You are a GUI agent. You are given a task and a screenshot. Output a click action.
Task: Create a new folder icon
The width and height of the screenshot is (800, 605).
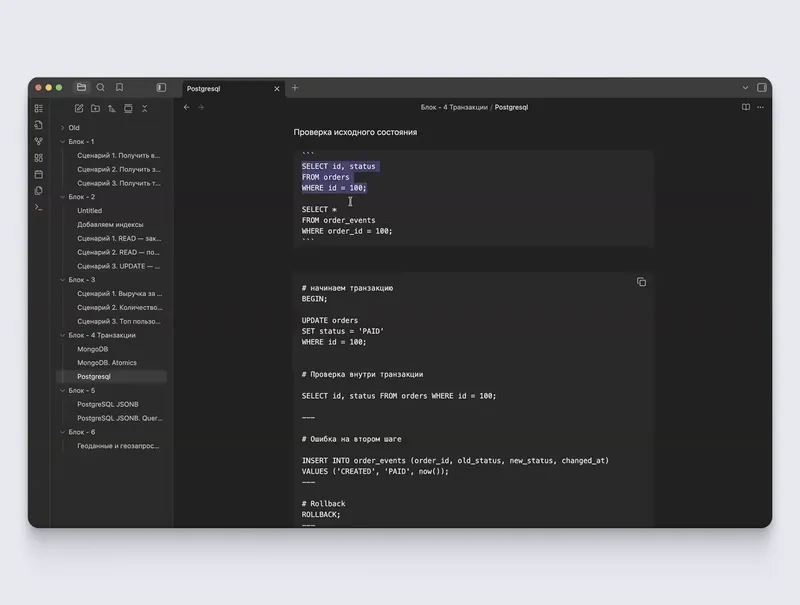95,108
